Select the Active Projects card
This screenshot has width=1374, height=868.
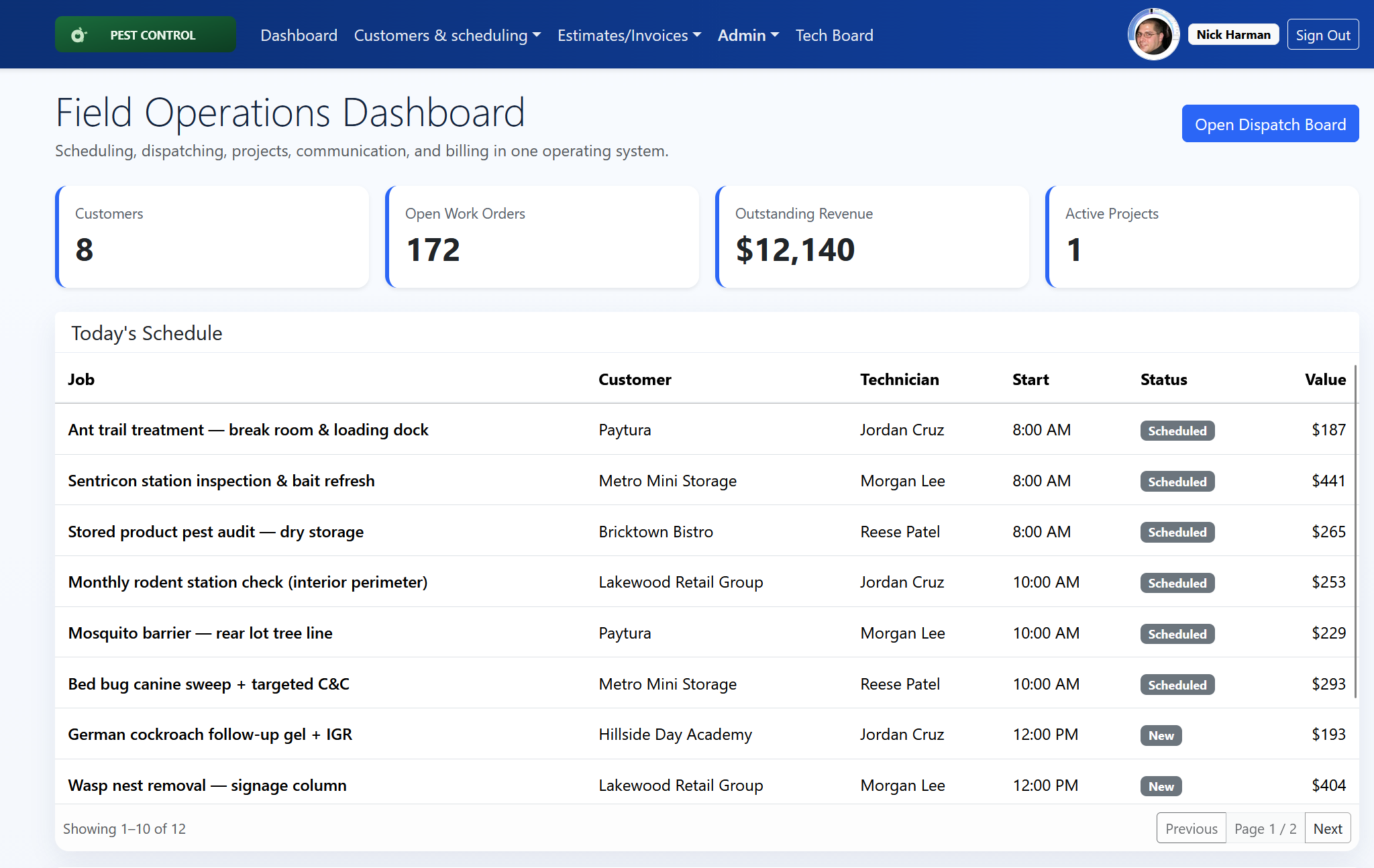[1202, 237]
